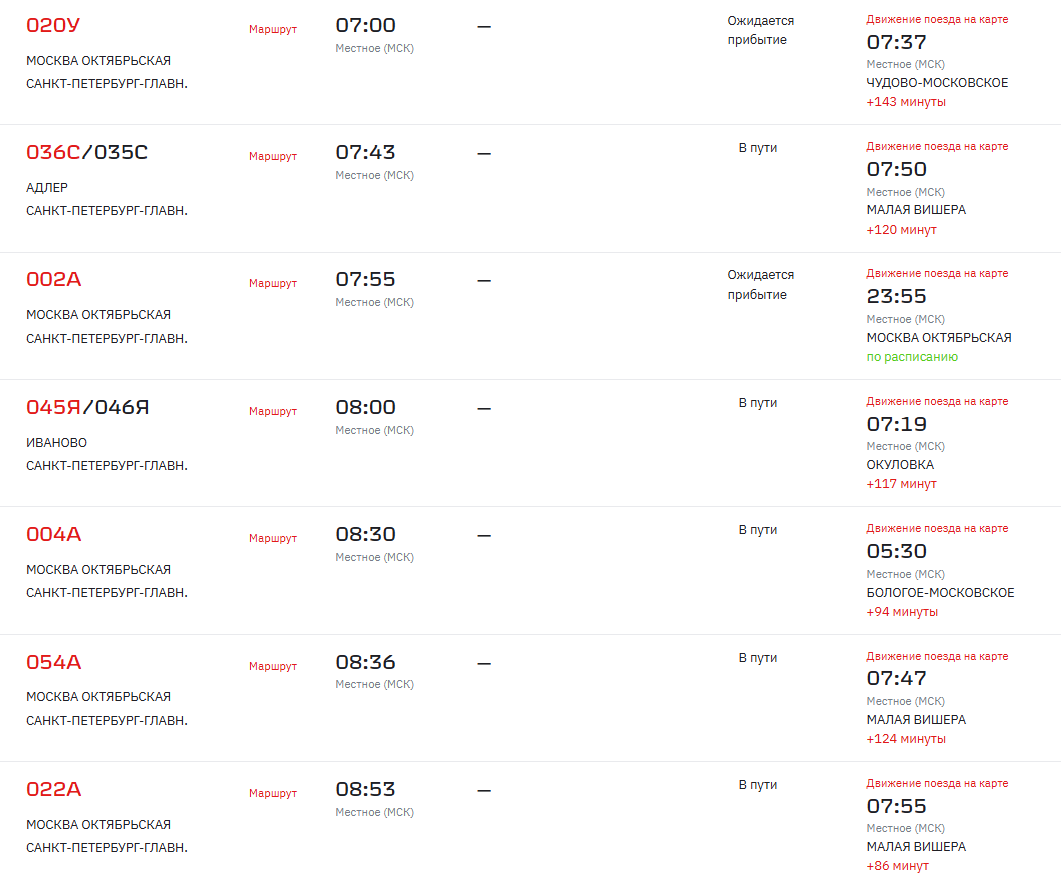View train 045Я/046Я on the map

pyautogui.click(x=937, y=401)
